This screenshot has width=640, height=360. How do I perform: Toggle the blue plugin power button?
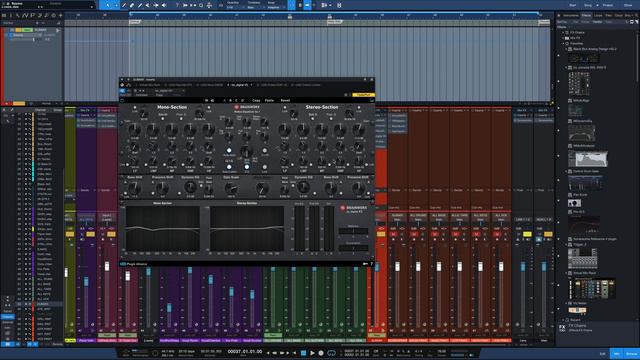(122, 91)
